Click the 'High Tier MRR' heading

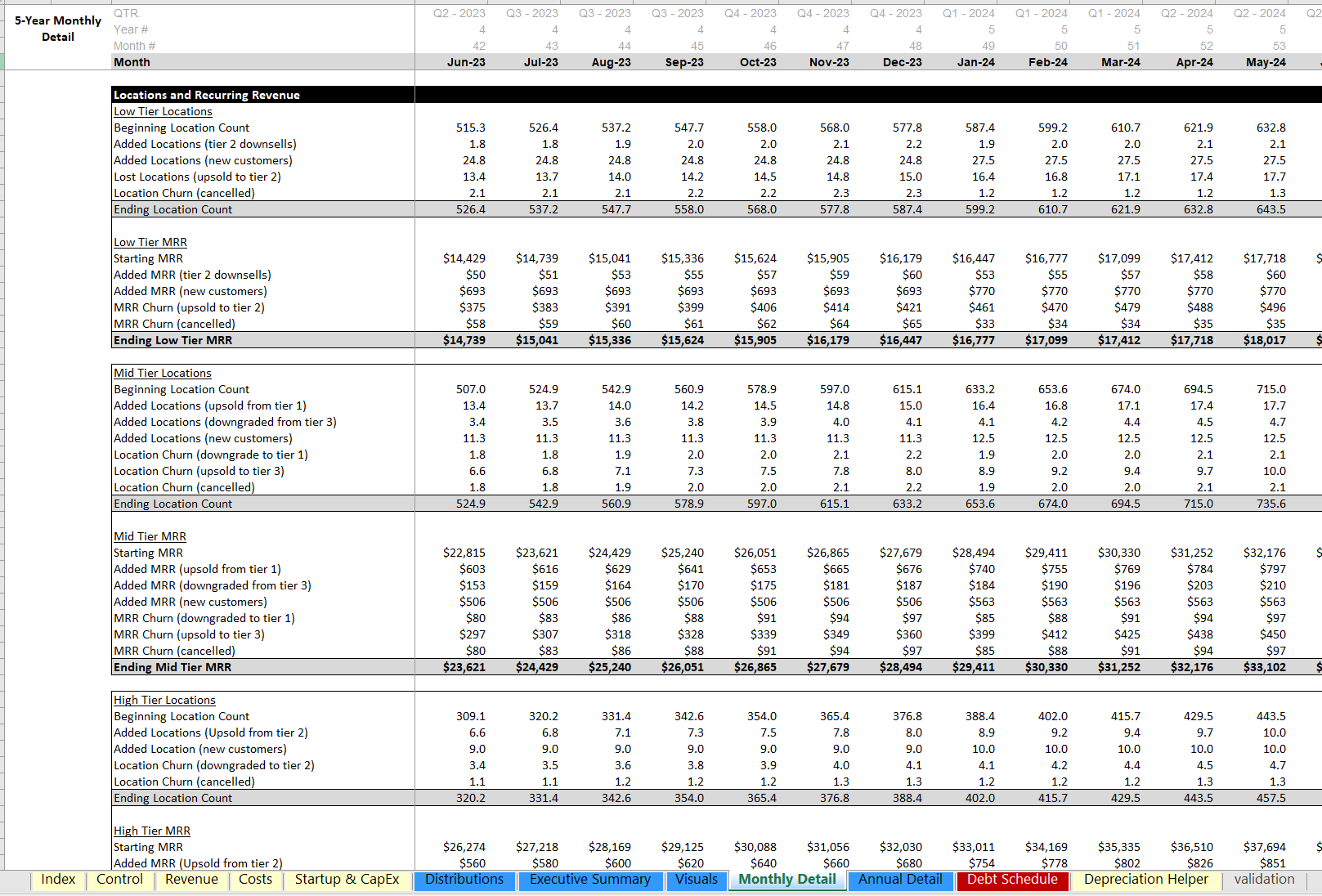point(152,831)
